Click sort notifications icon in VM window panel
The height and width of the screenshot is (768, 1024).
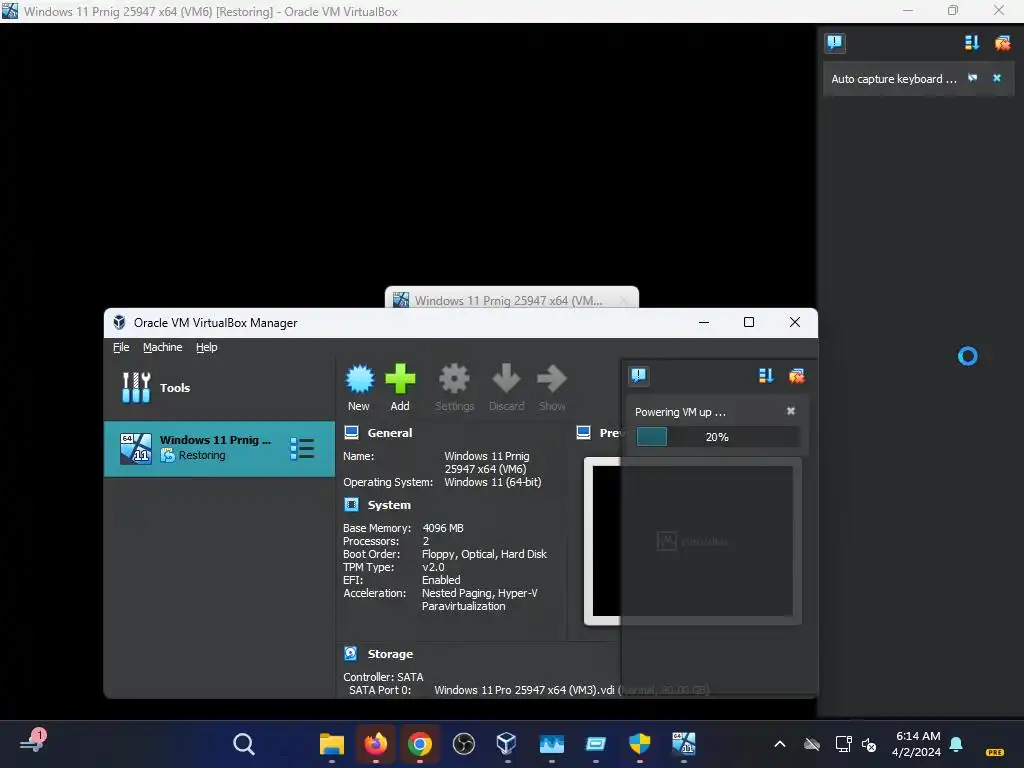[972, 43]
